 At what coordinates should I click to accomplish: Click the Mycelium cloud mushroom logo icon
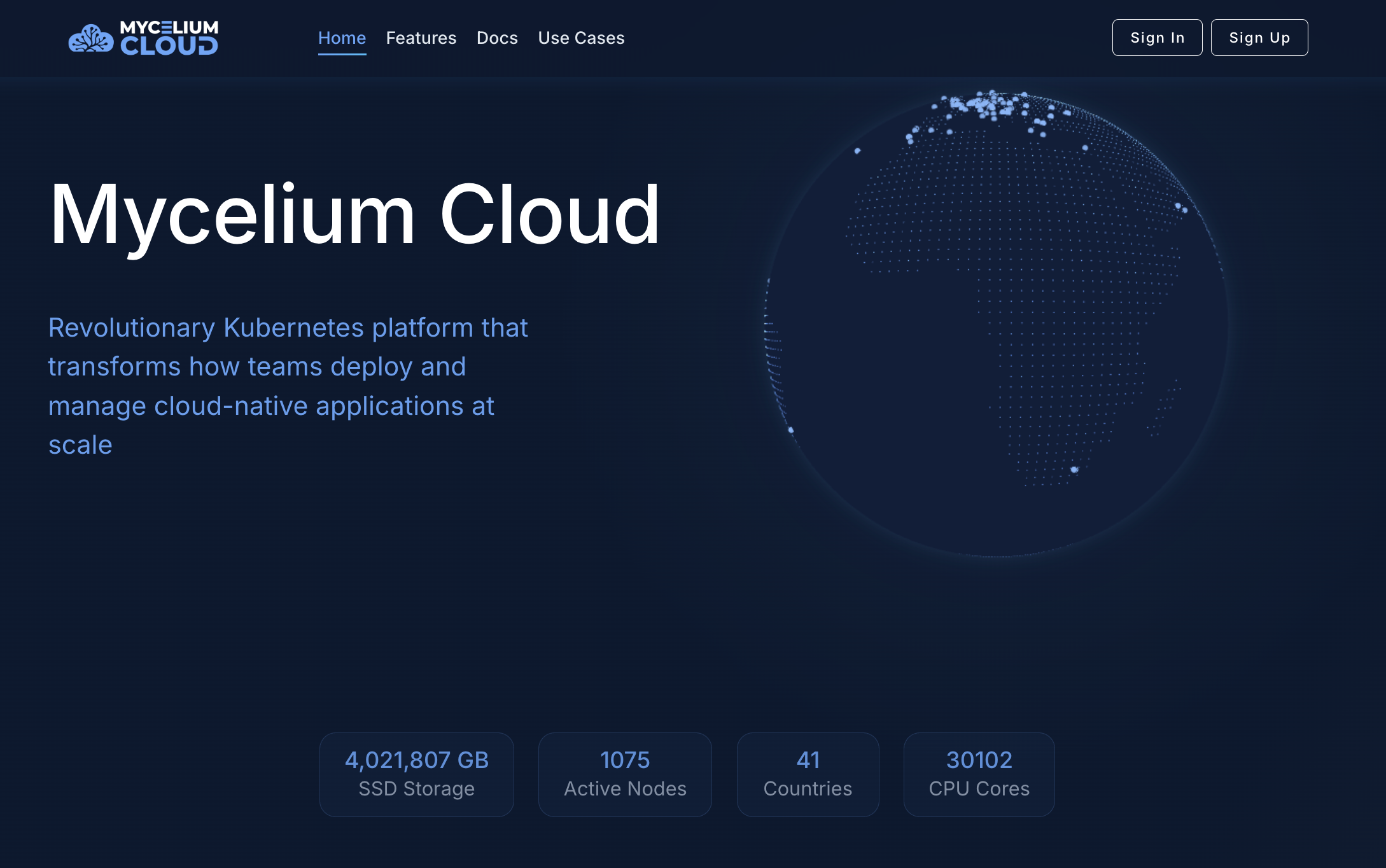tap(90, 39)
